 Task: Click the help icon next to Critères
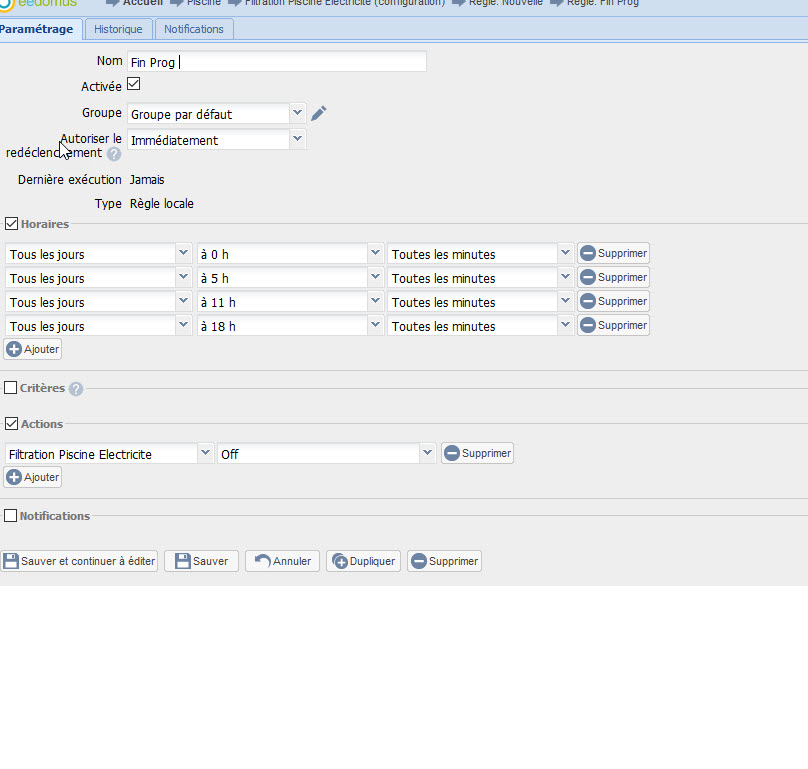click(x=76, y=389)
